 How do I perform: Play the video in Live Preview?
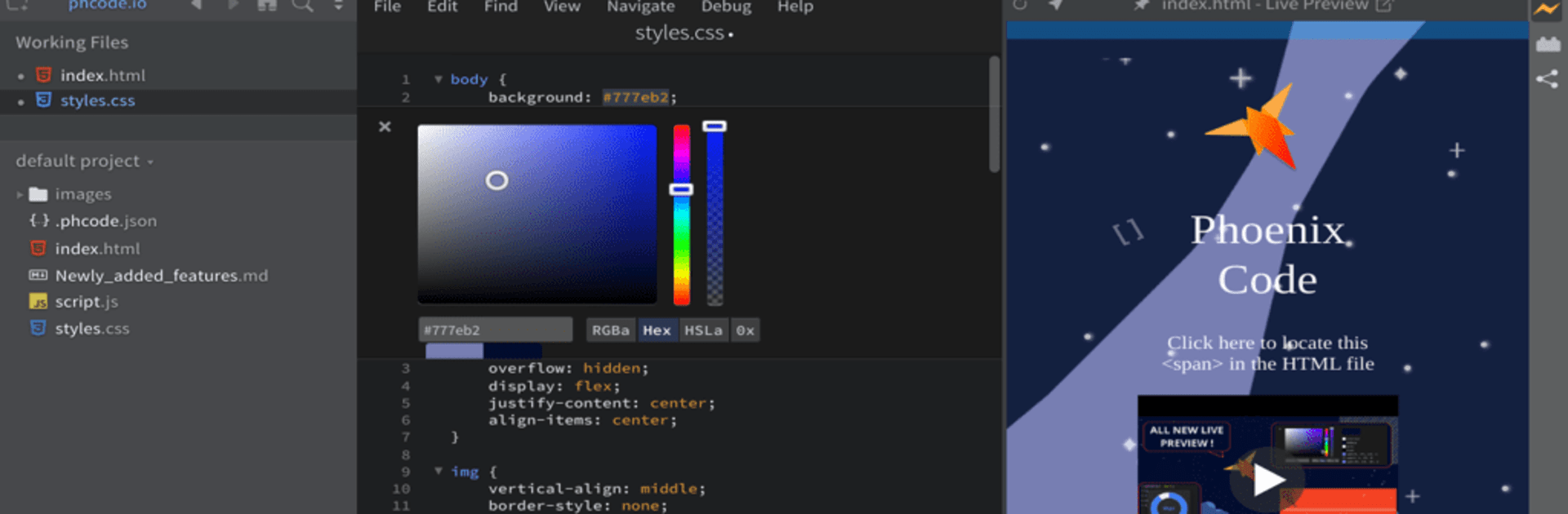point(1267,479)
